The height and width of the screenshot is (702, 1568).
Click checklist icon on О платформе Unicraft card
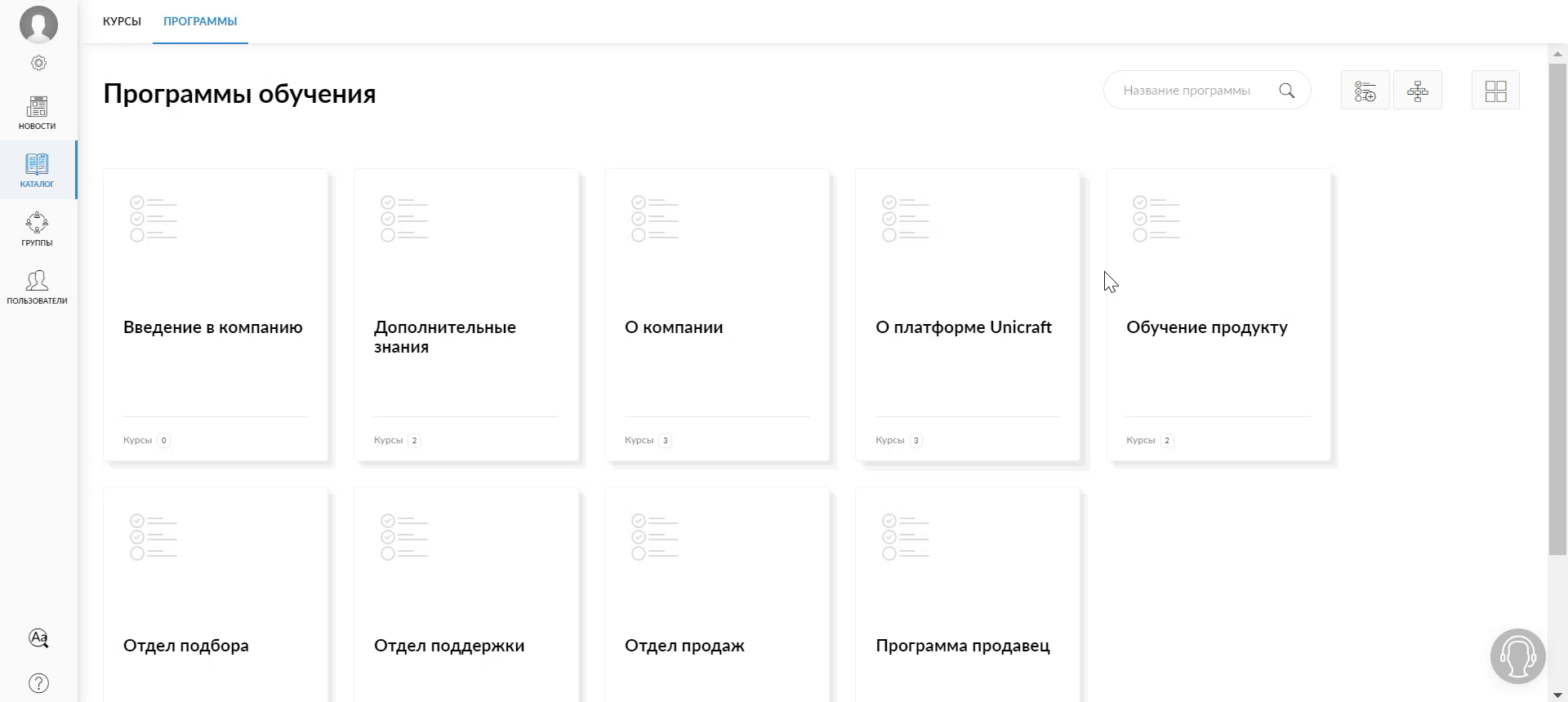click(906, 219)
